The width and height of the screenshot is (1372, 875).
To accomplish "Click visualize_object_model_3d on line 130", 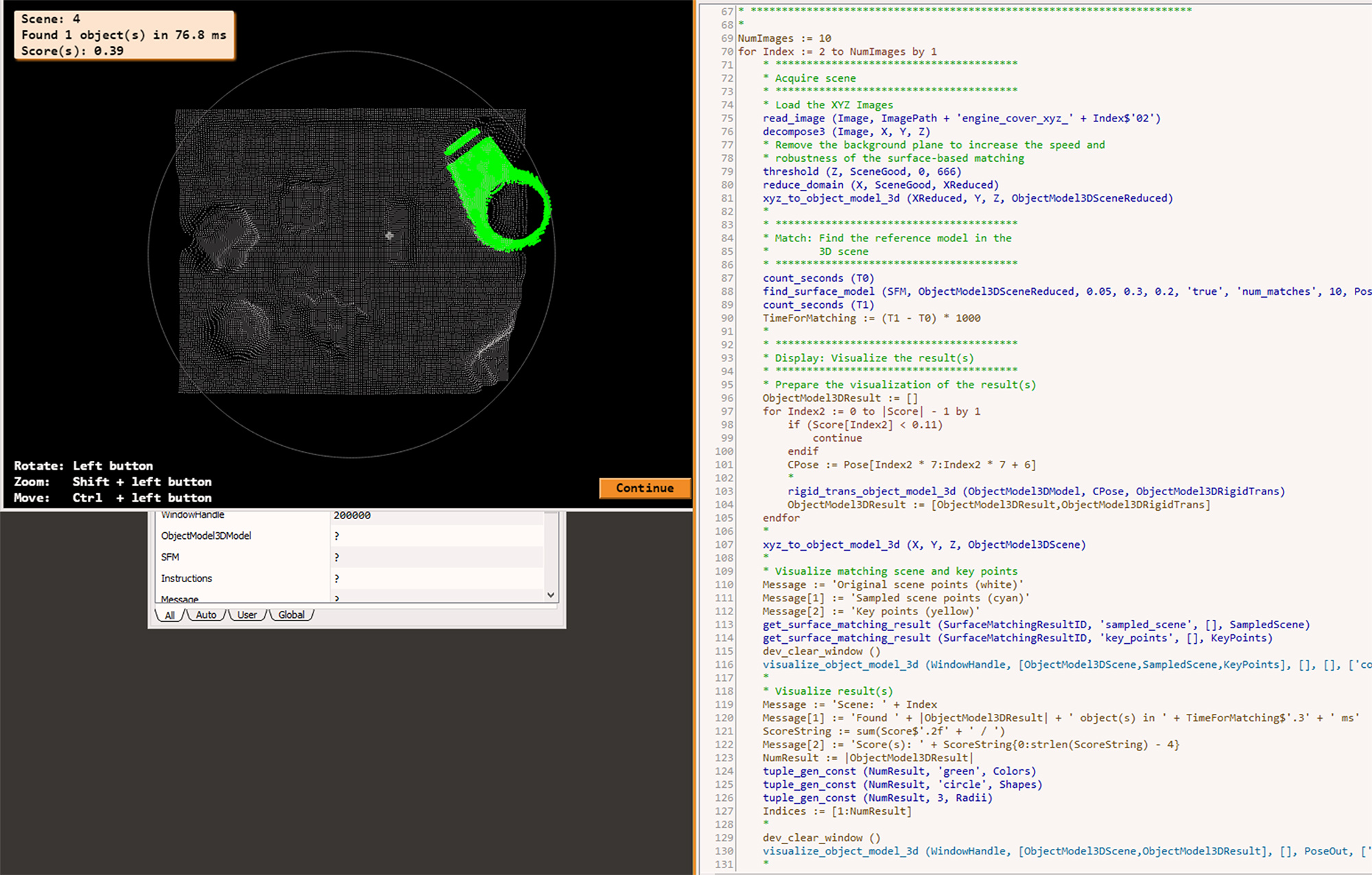I will coord(1067,851).
